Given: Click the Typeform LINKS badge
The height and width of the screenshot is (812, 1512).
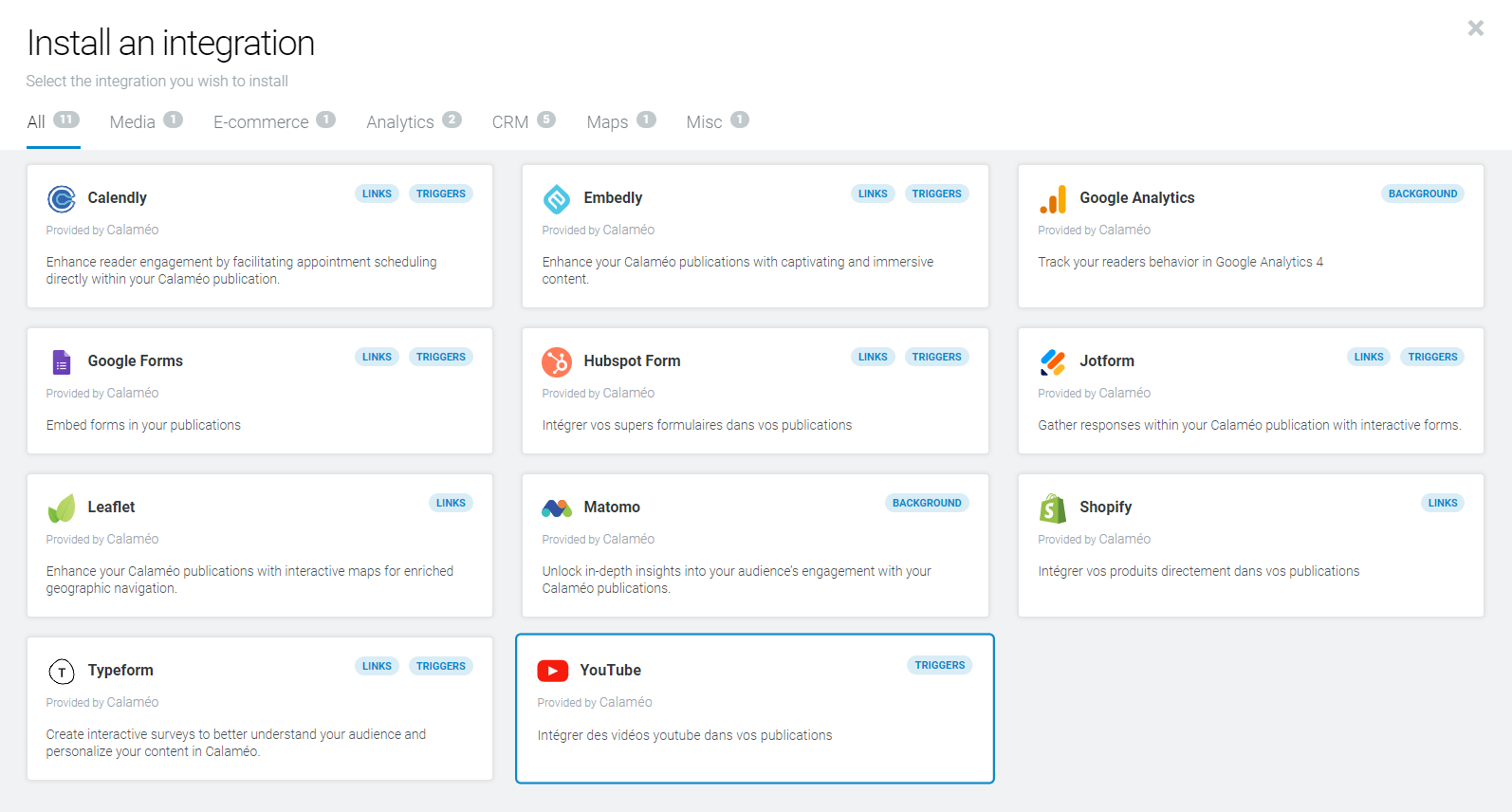Looking at the screenshot, I should [x=377, y=666].
